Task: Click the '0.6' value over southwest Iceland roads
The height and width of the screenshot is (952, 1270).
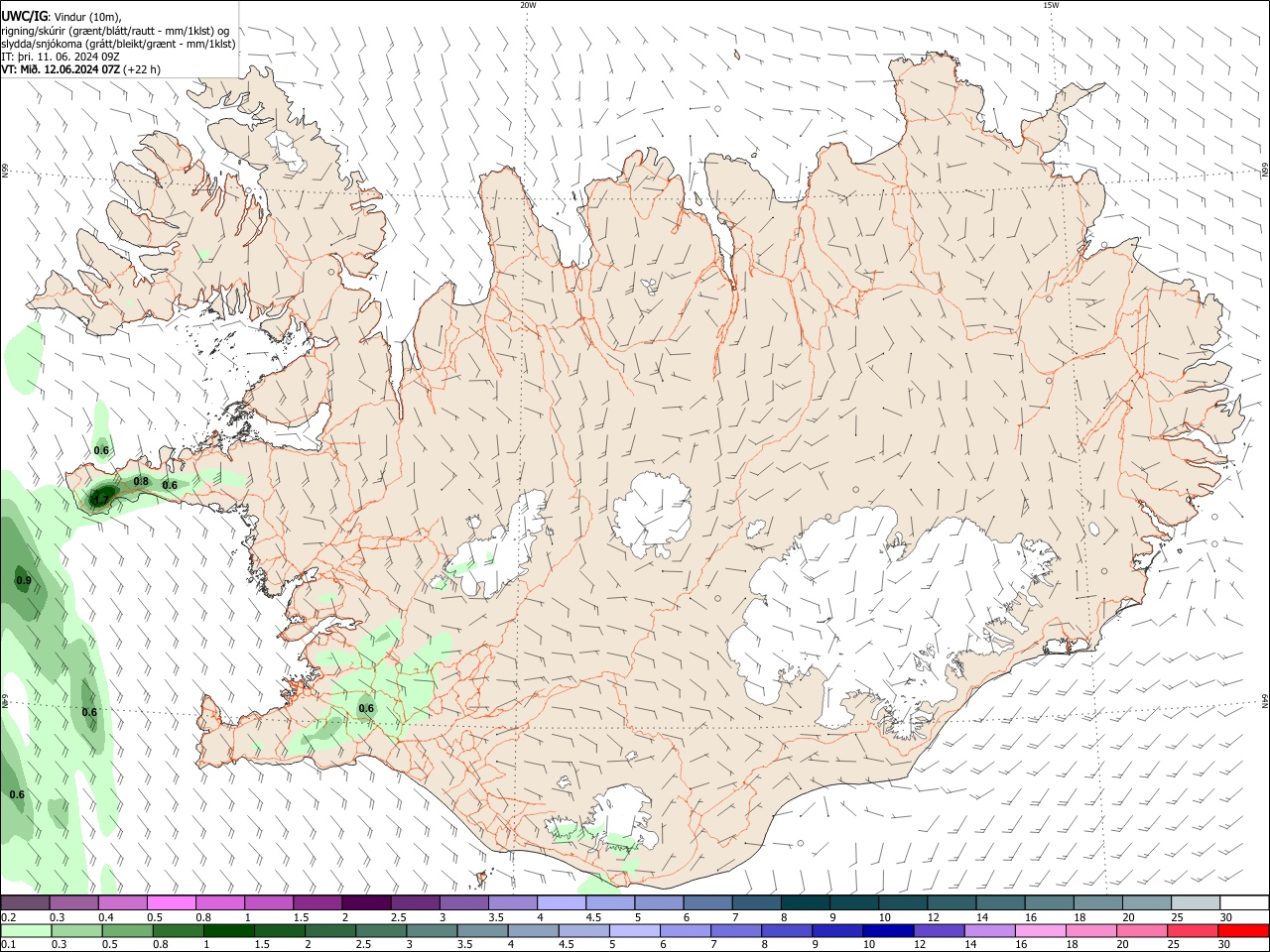Action: (366, 708)
